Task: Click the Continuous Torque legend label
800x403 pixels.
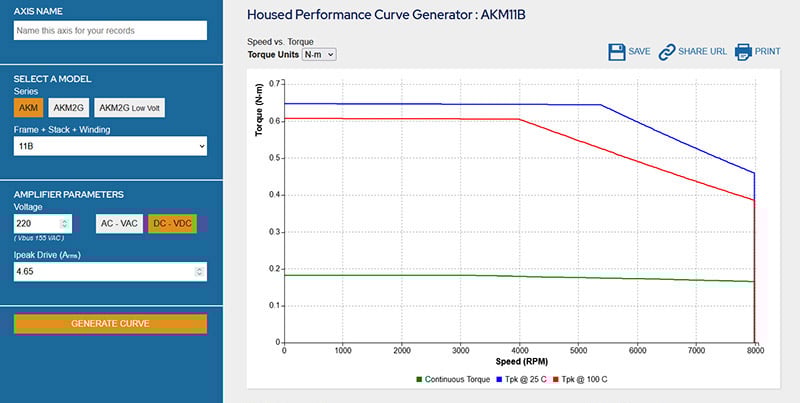Action: pyautogui.click(x=457, y=380)
